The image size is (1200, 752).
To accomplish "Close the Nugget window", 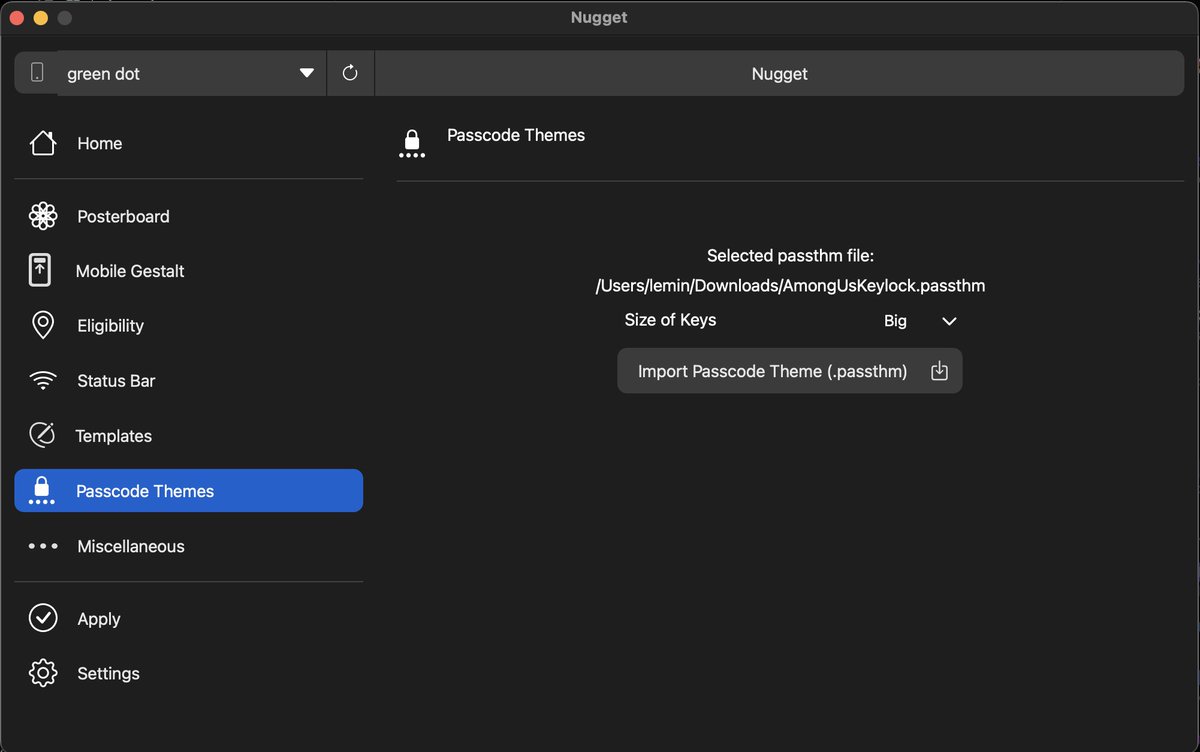I will pyautogui.click(x=17, y=18).
